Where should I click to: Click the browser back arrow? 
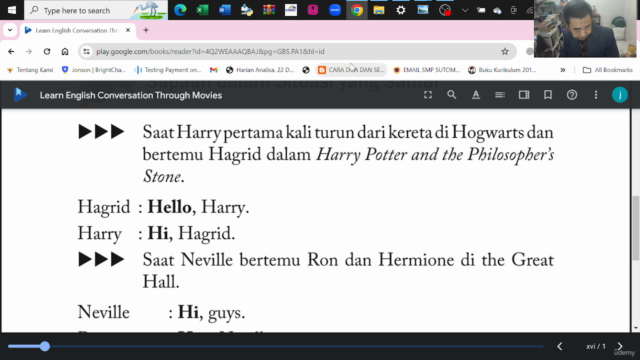(11, 51)
